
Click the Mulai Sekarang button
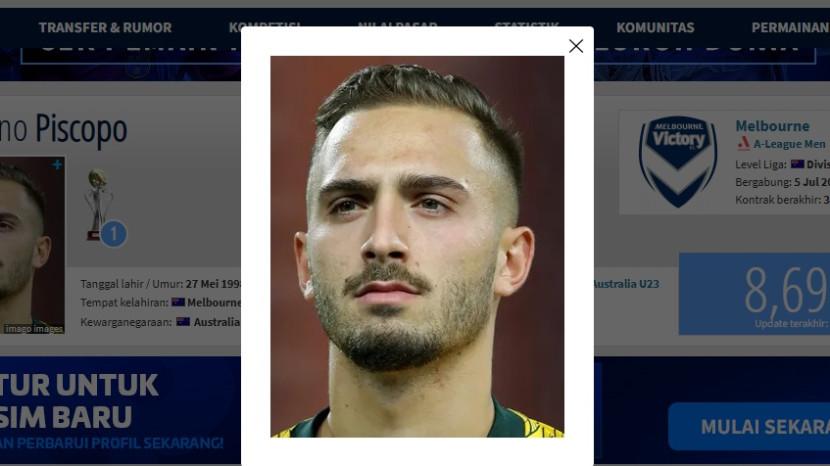(749, 426)
